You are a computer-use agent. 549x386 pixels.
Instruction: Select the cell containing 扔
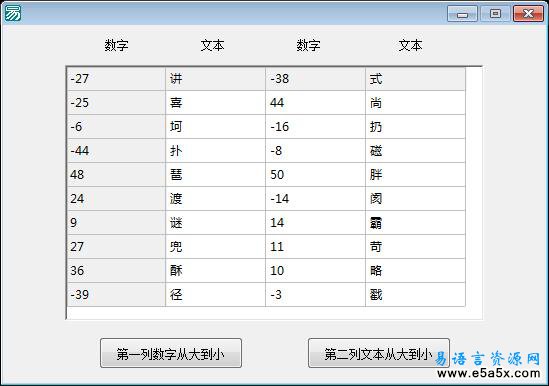tap(416, 127)
